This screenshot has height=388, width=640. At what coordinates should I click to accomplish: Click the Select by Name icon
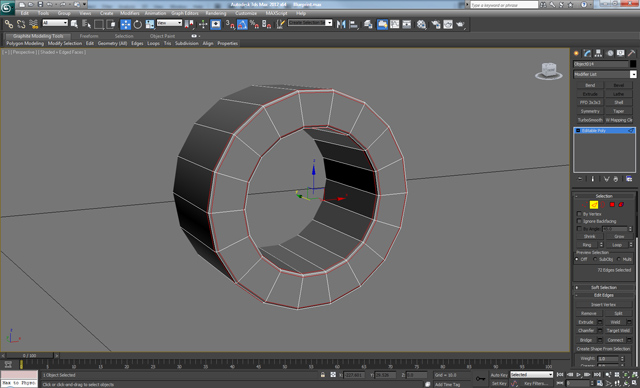tap(87, 24)
